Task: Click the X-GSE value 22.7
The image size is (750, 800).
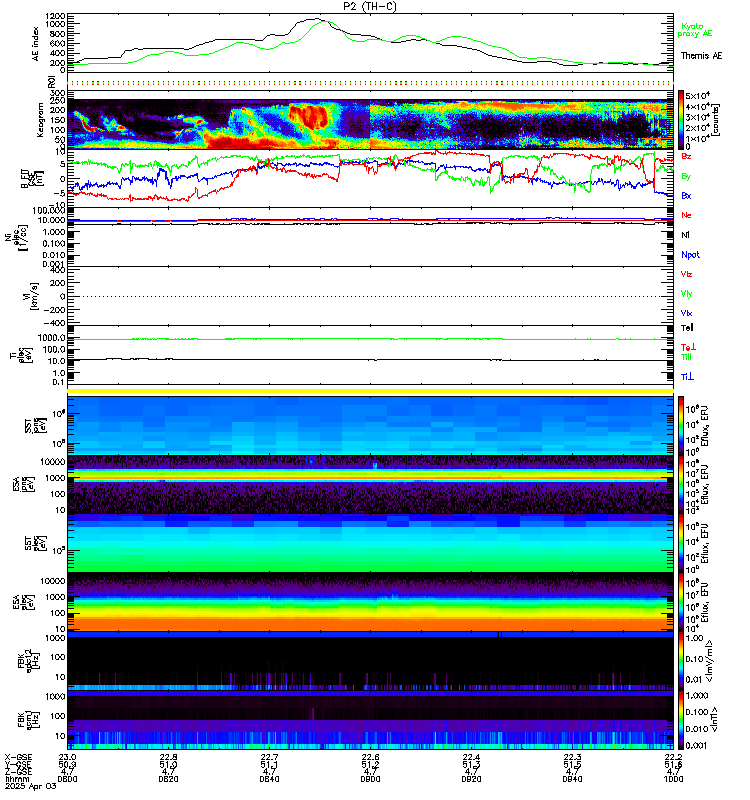Action: 269,757
